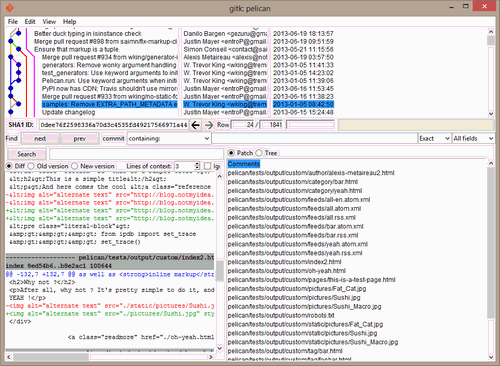Open custom/robots.txt in file list

point(281,315)
